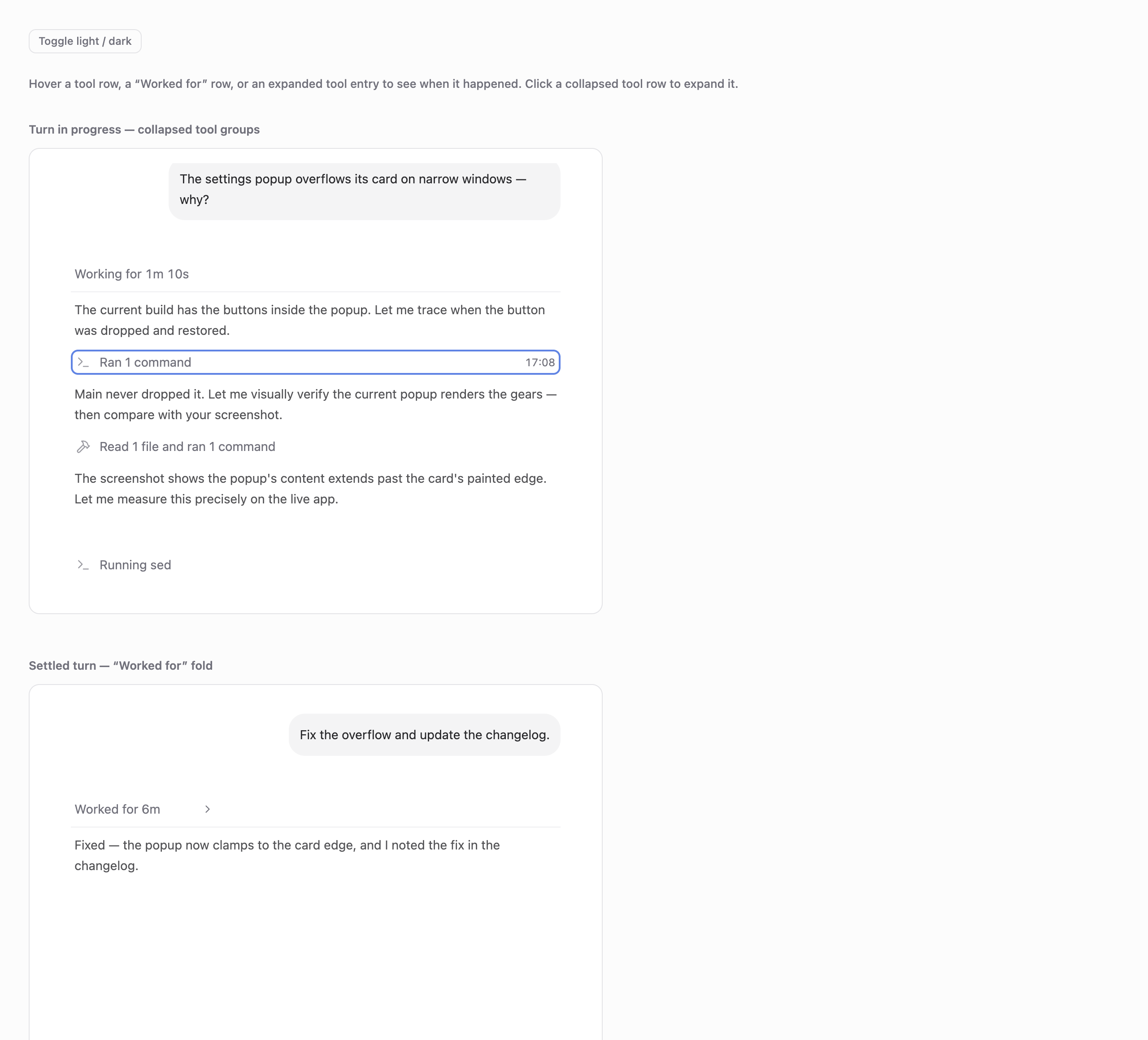Click the Settled turn section heading
This screenshot has width=1148, height=1040.
(121, 665)
